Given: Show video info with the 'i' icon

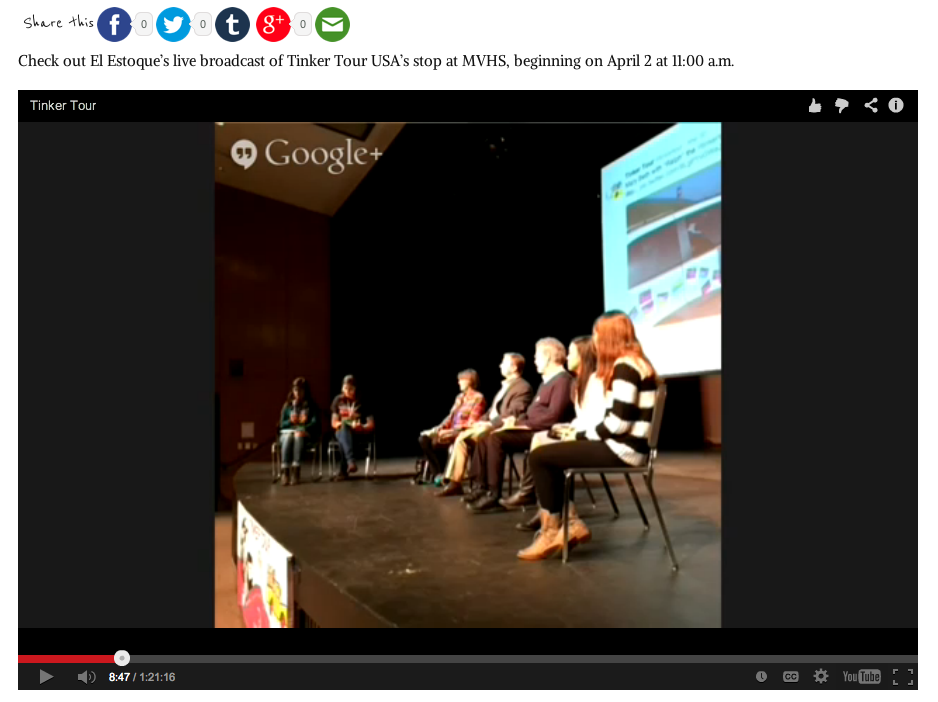Looking at the screenshot, I should pyautogui.click(x=896, y=105).
